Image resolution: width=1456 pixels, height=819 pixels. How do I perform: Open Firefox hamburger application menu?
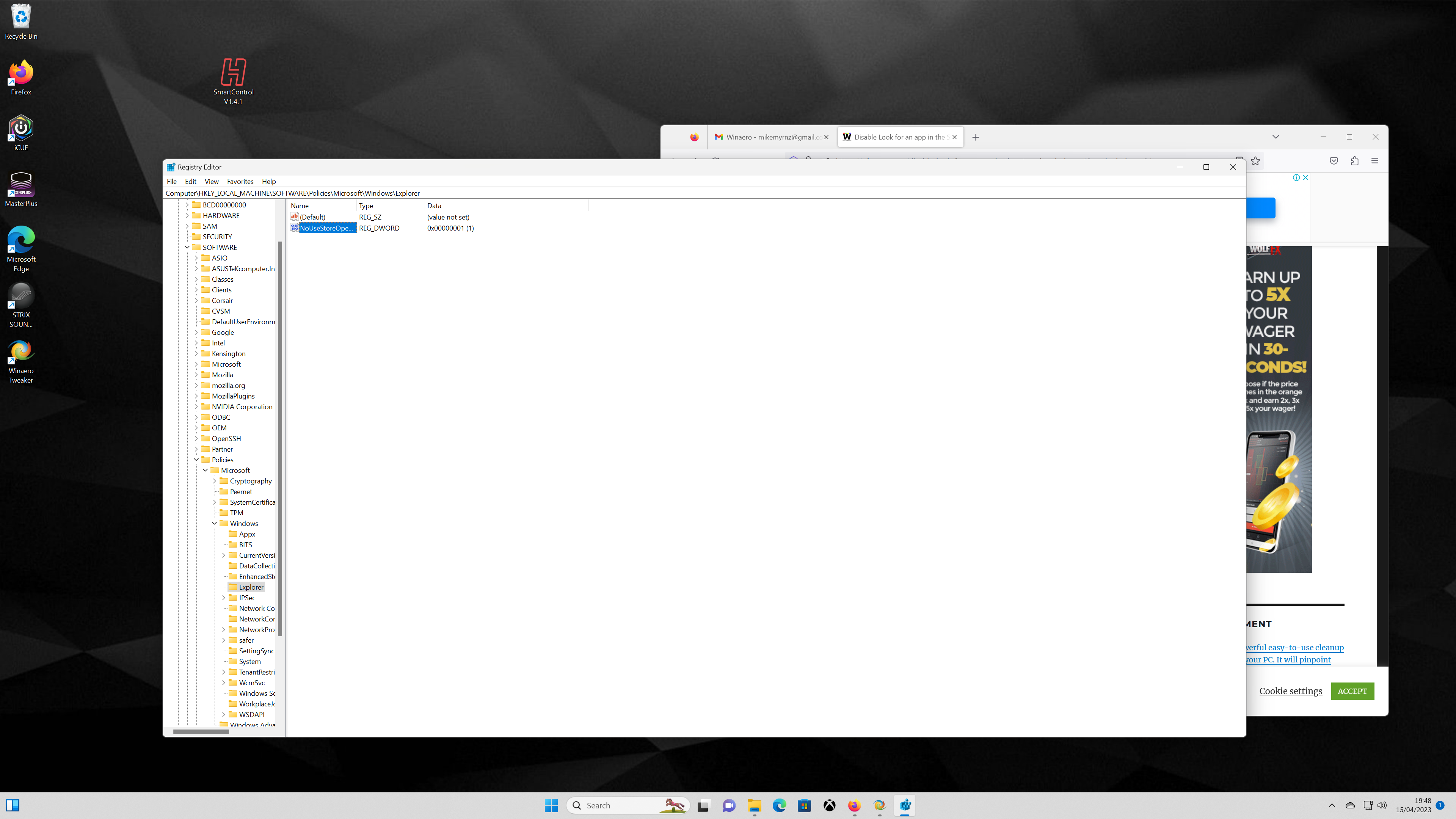click(1374, 161)
